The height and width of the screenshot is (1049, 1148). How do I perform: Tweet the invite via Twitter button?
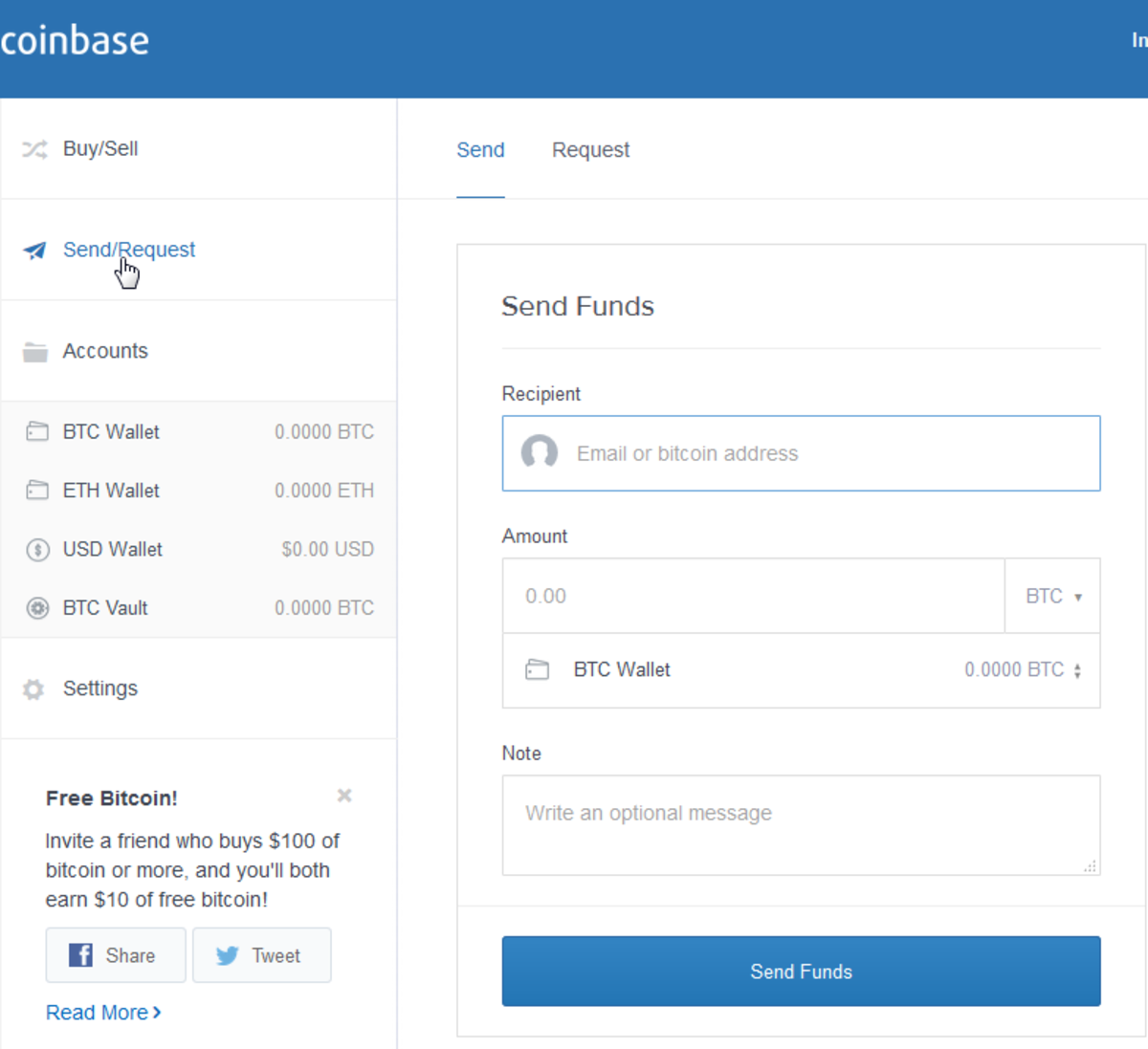tap(262, 955)
